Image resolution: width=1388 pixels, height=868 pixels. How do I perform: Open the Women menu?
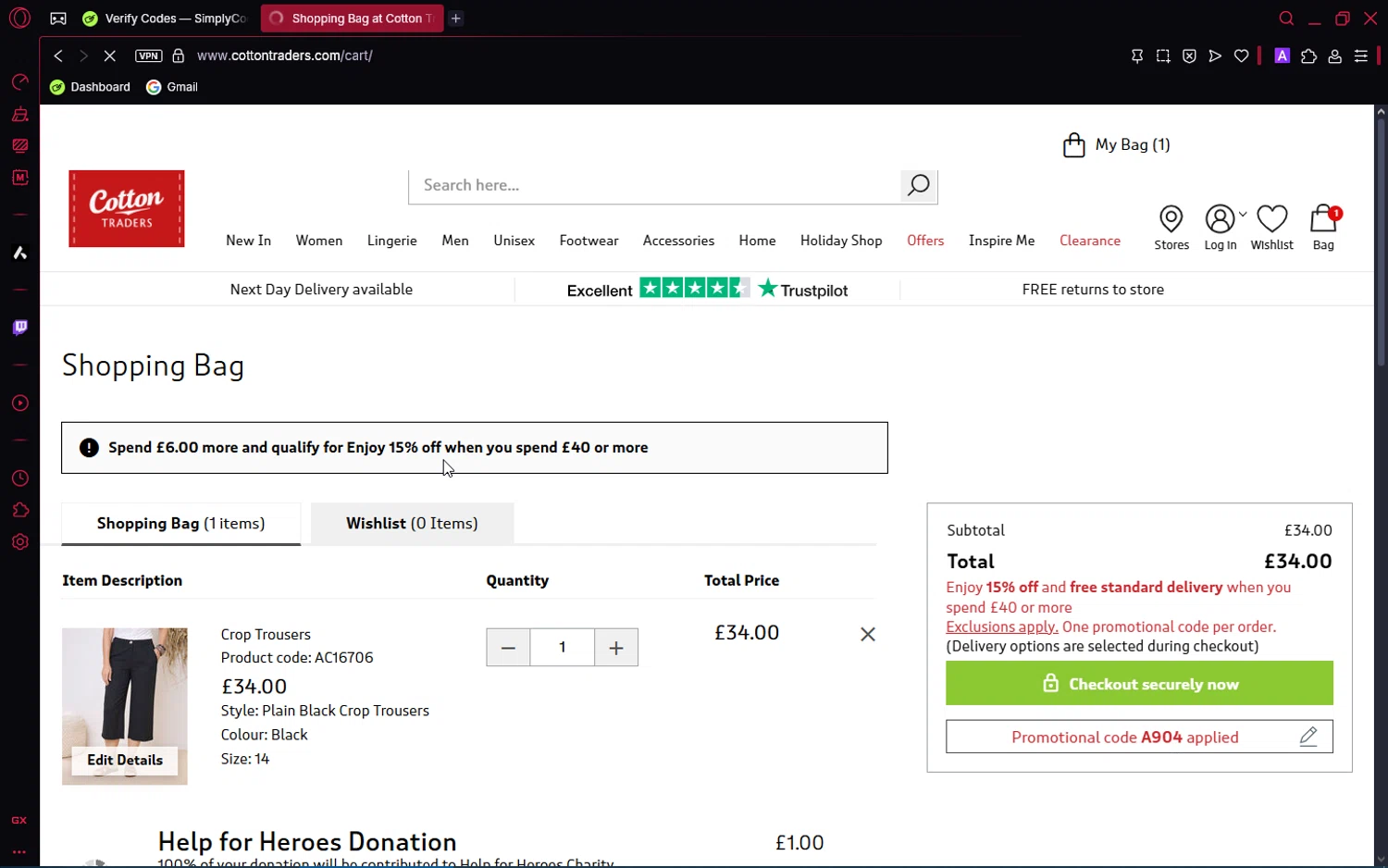[x=319, y=241]
